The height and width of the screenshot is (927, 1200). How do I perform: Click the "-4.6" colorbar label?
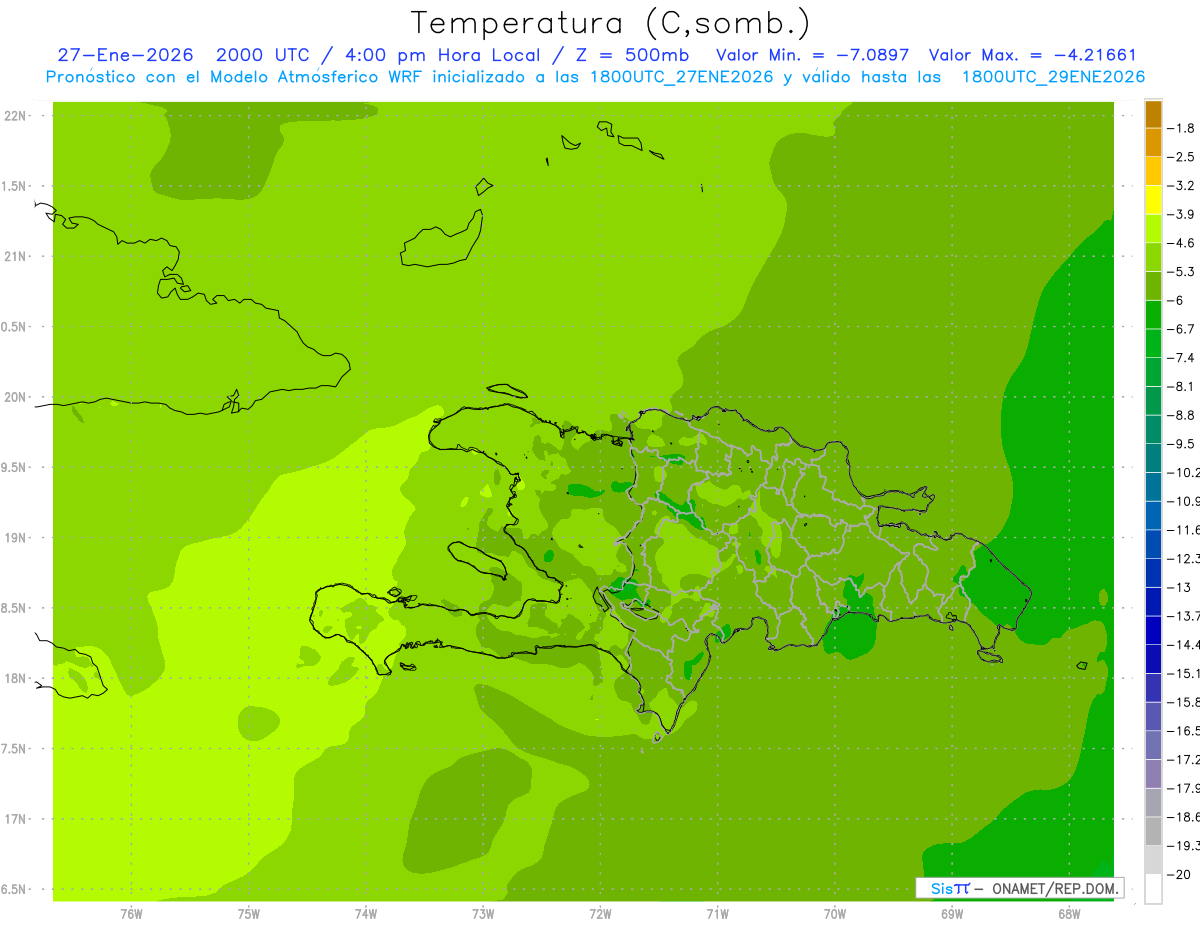coord(1183,243)
